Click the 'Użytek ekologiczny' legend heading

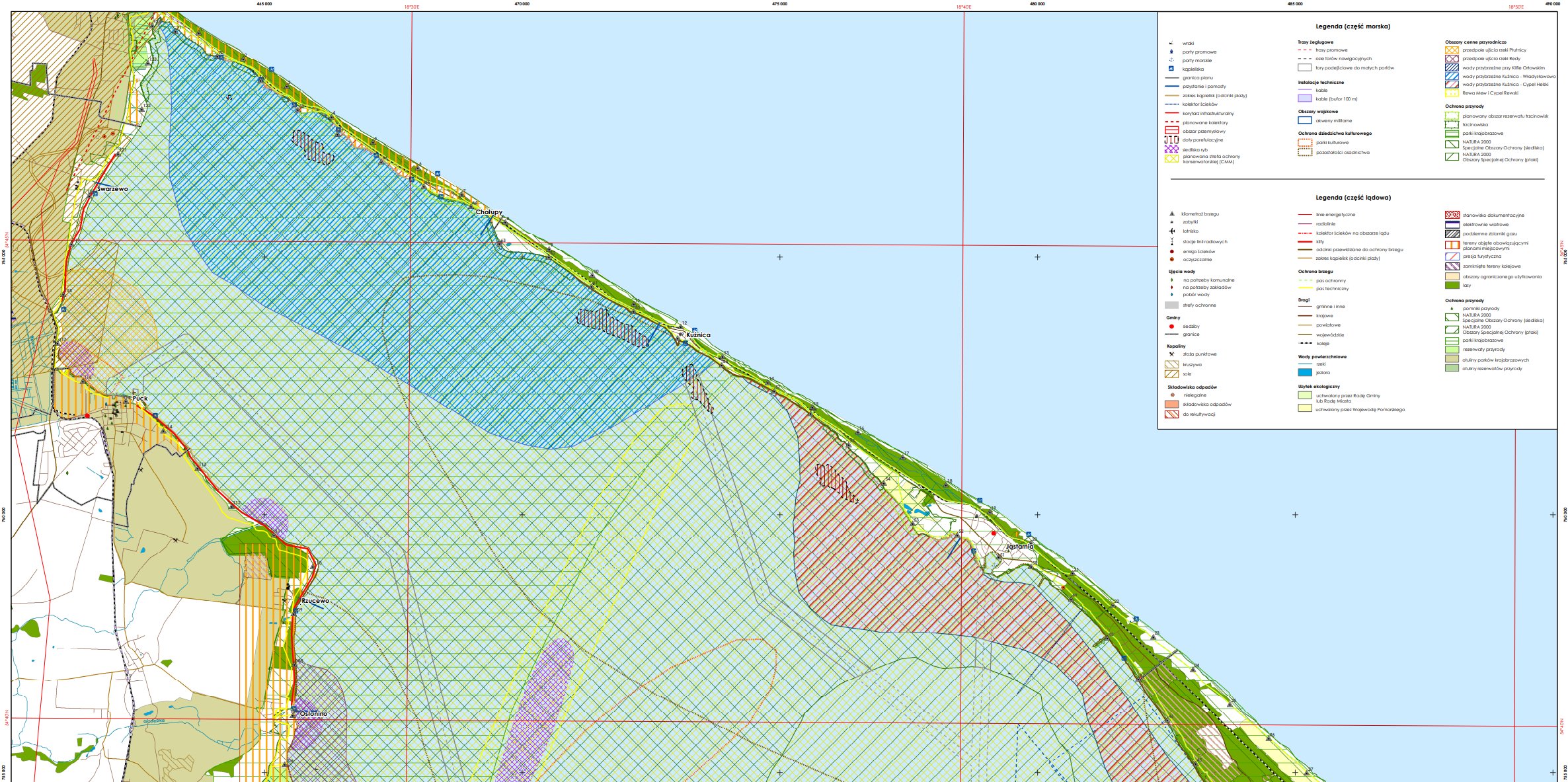pyautogui.click(x=1319, y=387)
